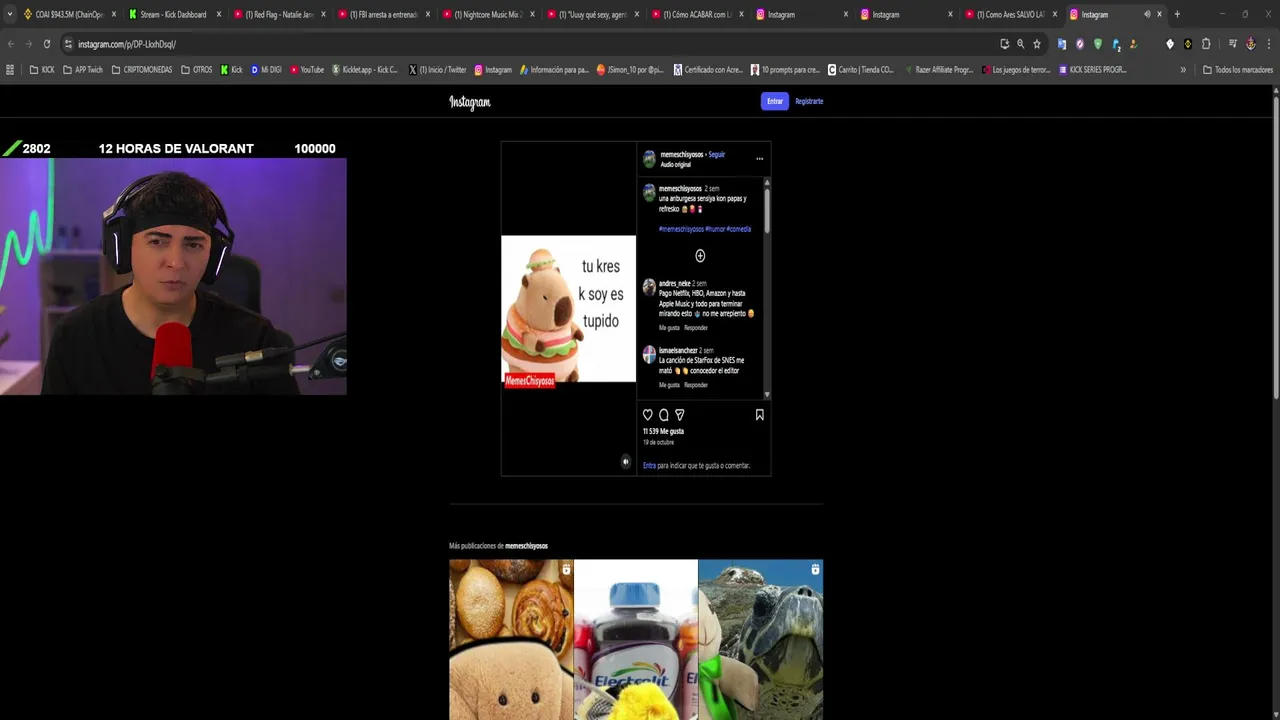This screenshot has width=1280, height=720.
Task: Click Me gusta under ismaelsanchezr comment
Action: click(x=669, y=385)
